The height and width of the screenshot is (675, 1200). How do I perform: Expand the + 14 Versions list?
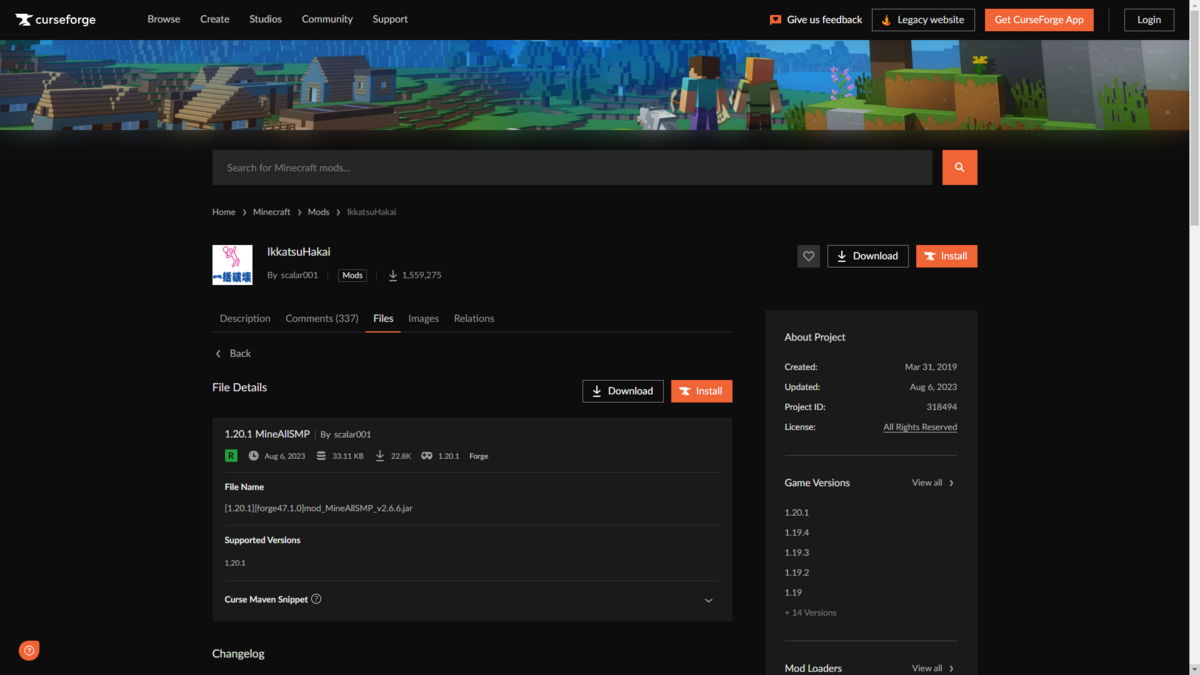(811, 612)
